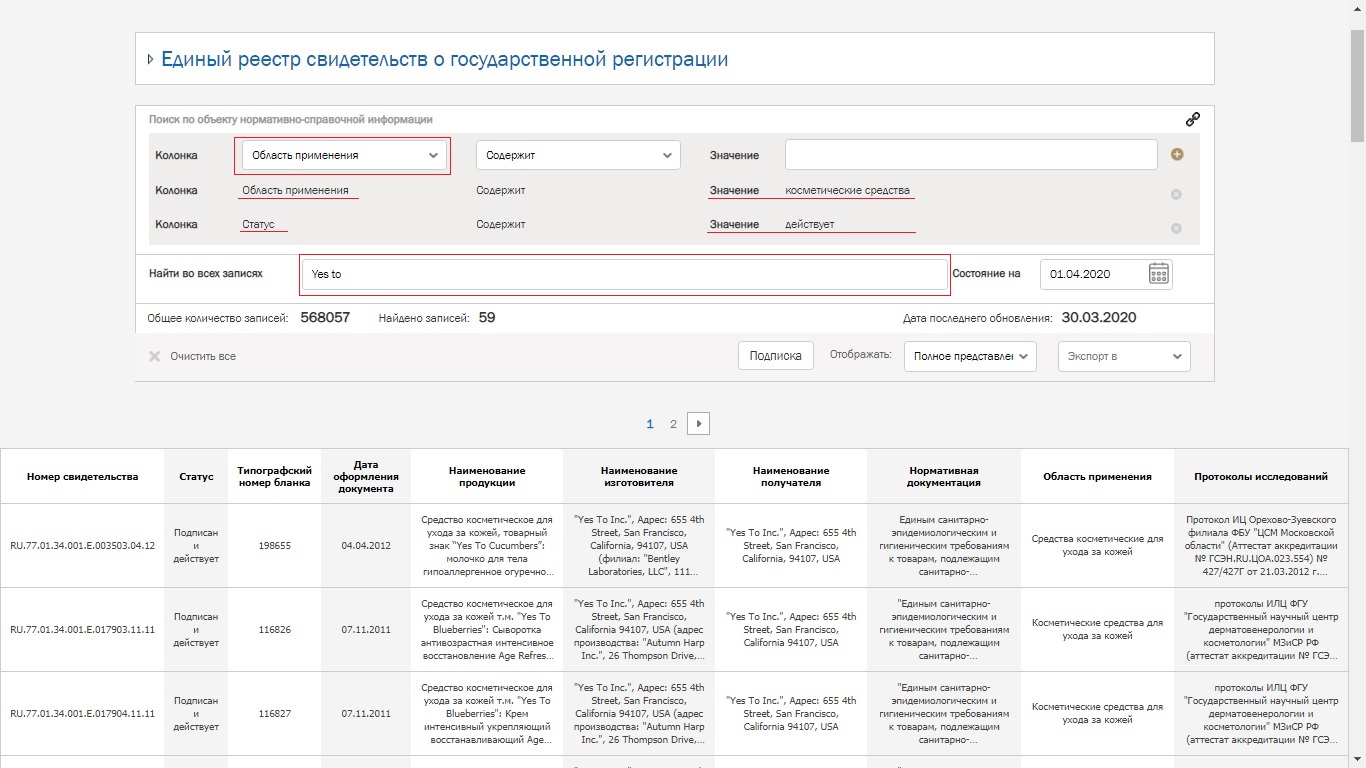Screen dimensions: 1366x768
Task: Click blank number 116826 cell
Action: pos(274,630)
